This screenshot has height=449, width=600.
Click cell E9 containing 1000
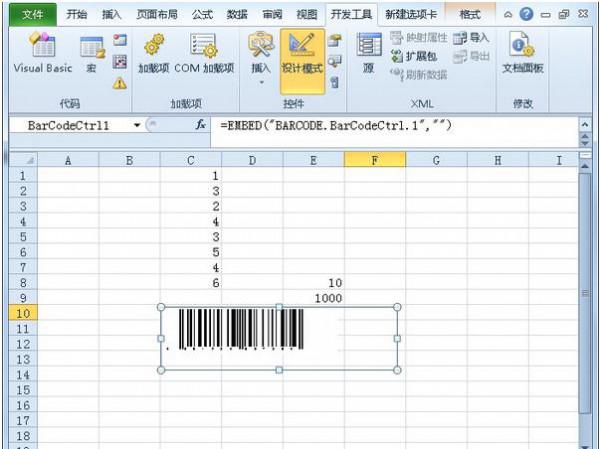313,298
